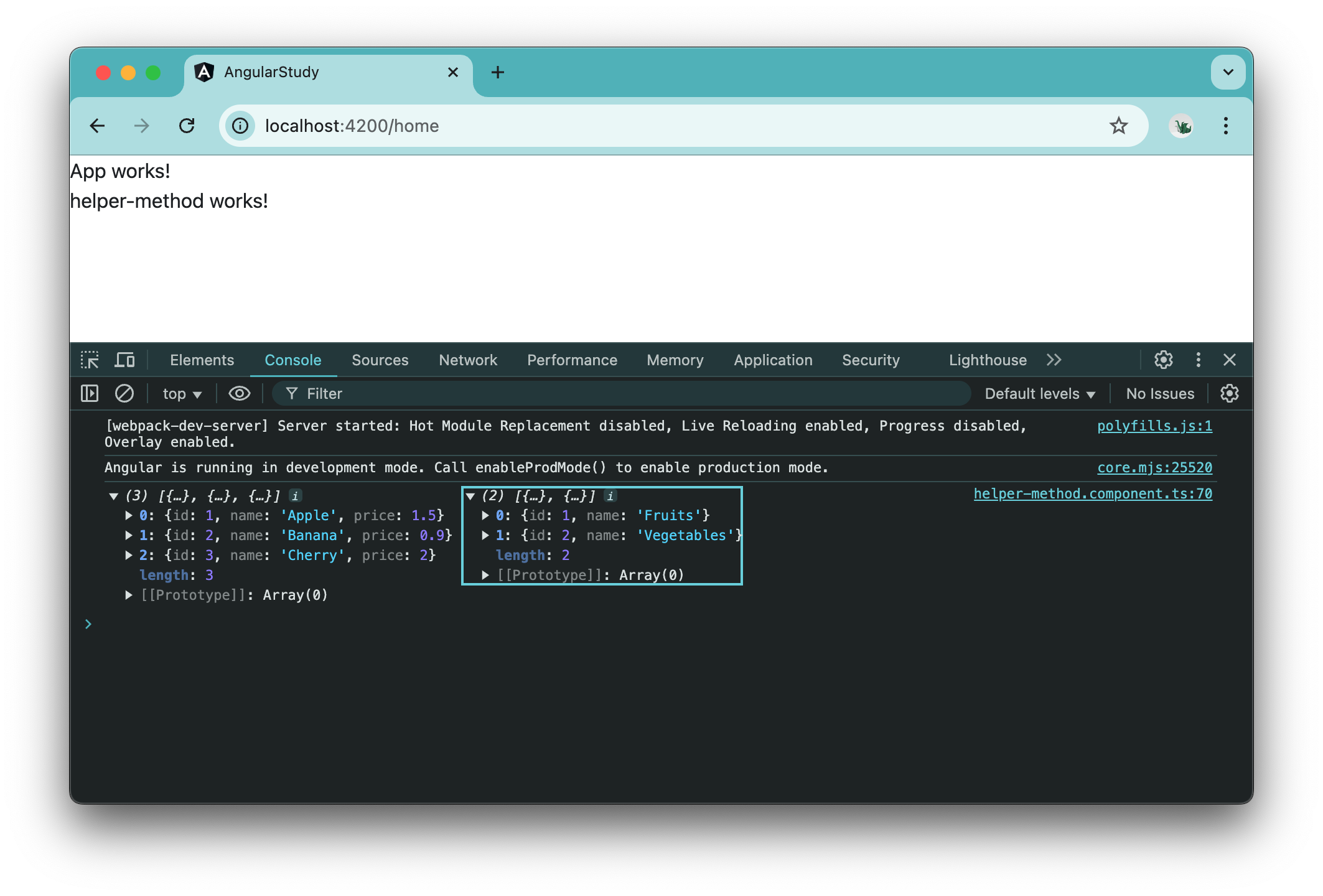Screen dimensions: 1323x896
Task: Open the 'top' frame context dropdown
Action: [x=180, y=393]
